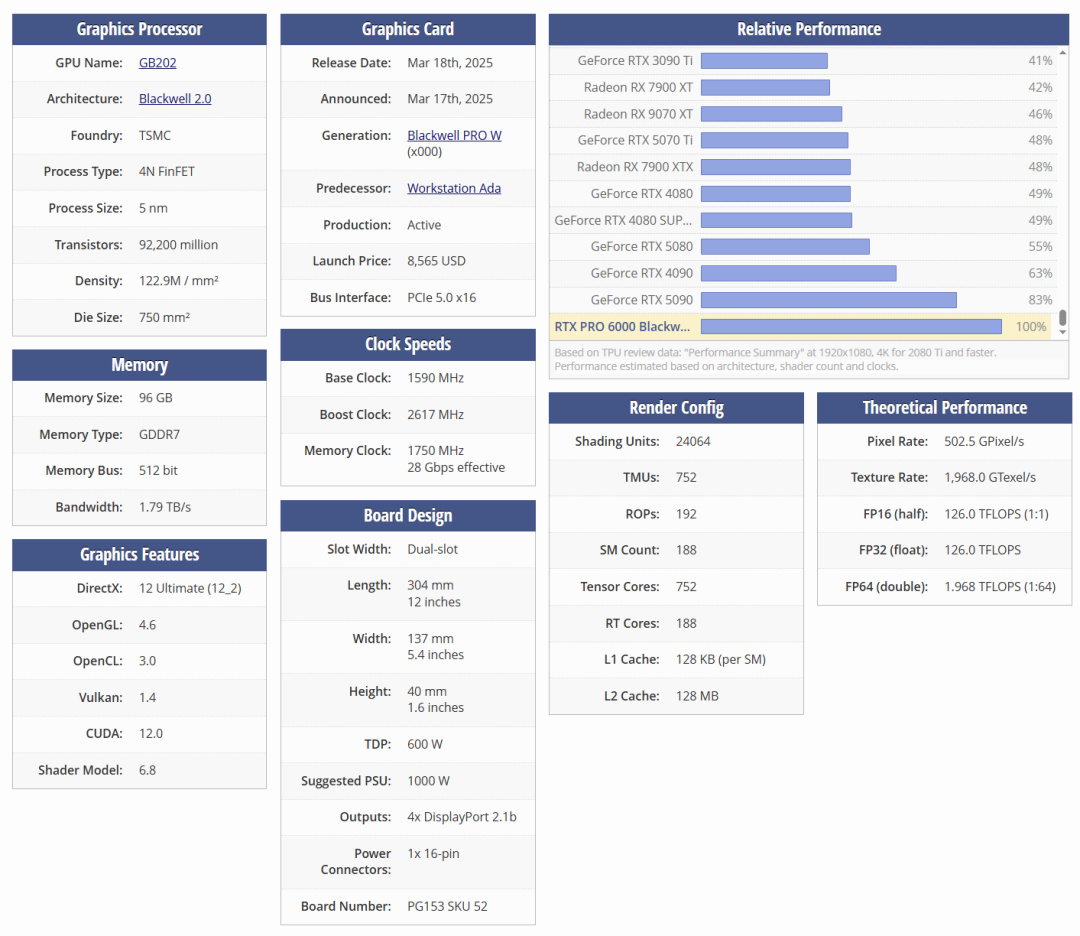This screenshot has height=936, width=1080.
Task: Click the 192 ROPs value
Action: tap(686, 514)
